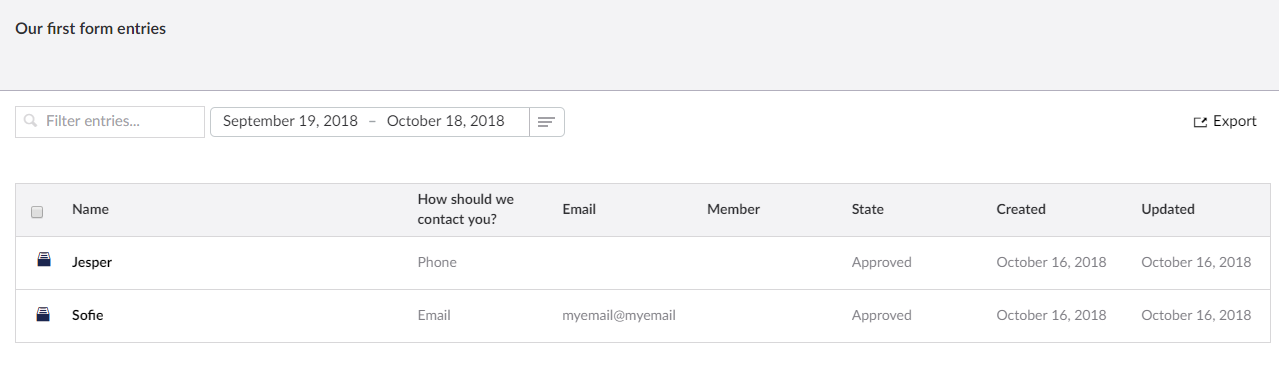Click the Export arrow icon
Image resolution: width=1279 pixels, height=381 pixels.
[x=1200, y=122]
